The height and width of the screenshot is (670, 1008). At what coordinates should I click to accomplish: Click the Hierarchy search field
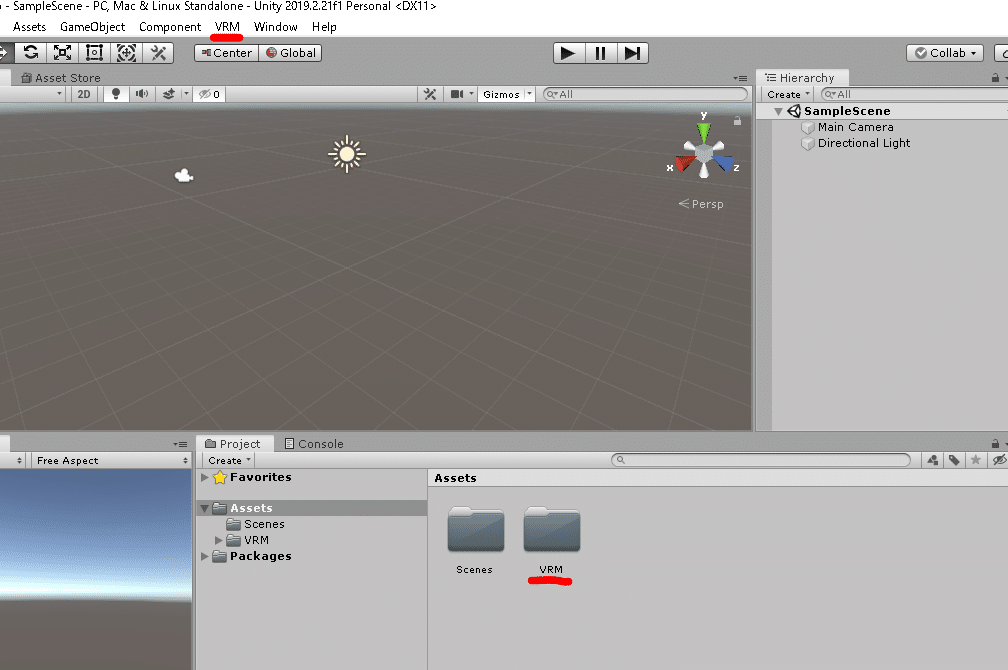[x=915, y=95]
